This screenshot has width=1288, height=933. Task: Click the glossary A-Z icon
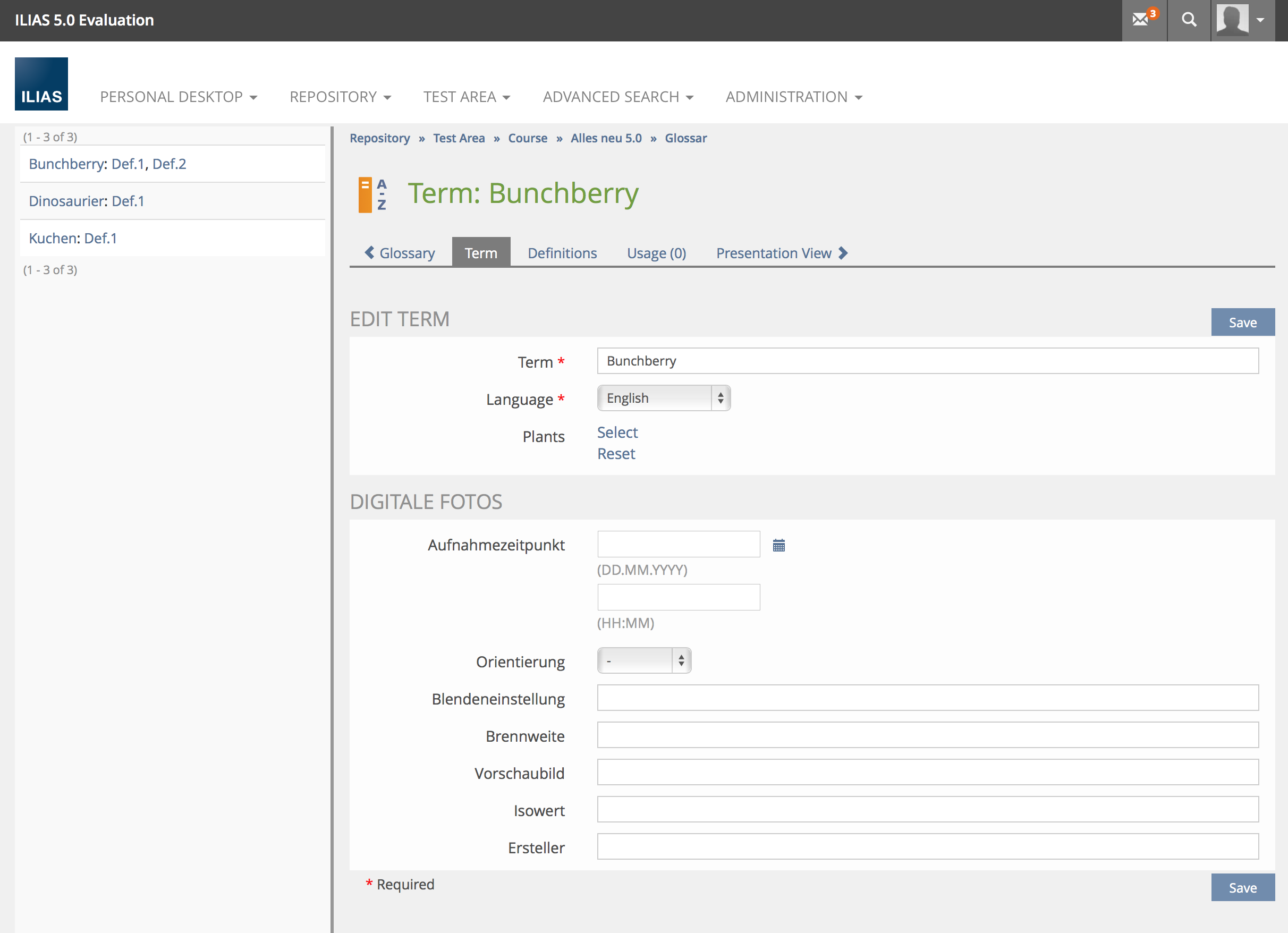372,194
